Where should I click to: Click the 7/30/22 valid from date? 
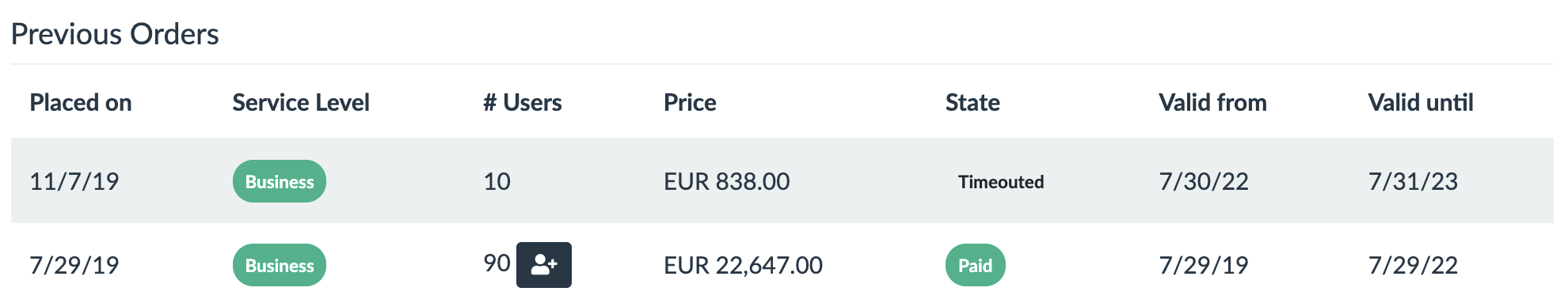point(1204,181)
